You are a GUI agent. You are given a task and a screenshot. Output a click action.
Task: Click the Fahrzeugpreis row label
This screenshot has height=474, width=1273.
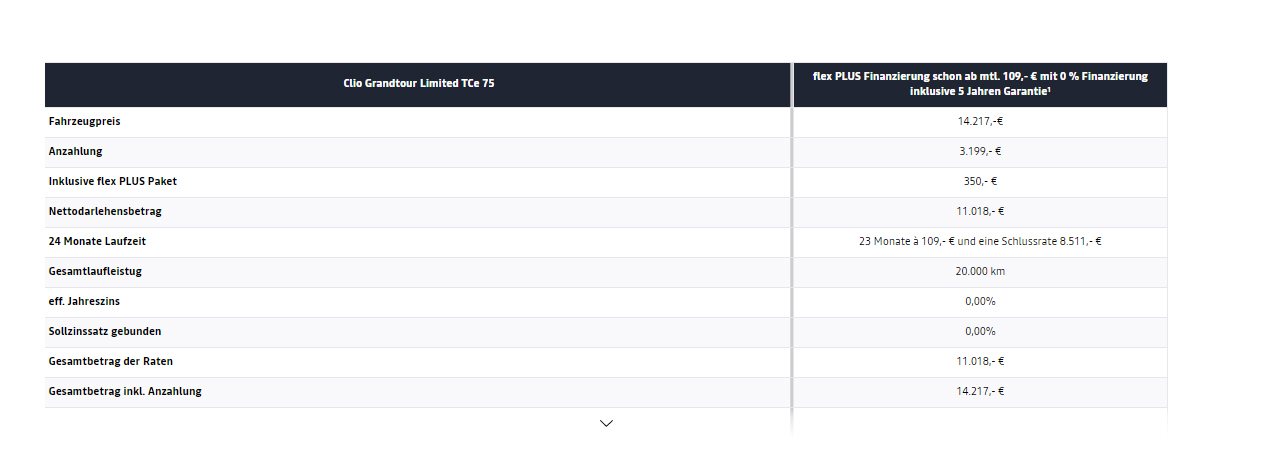(x=85, y=122)
